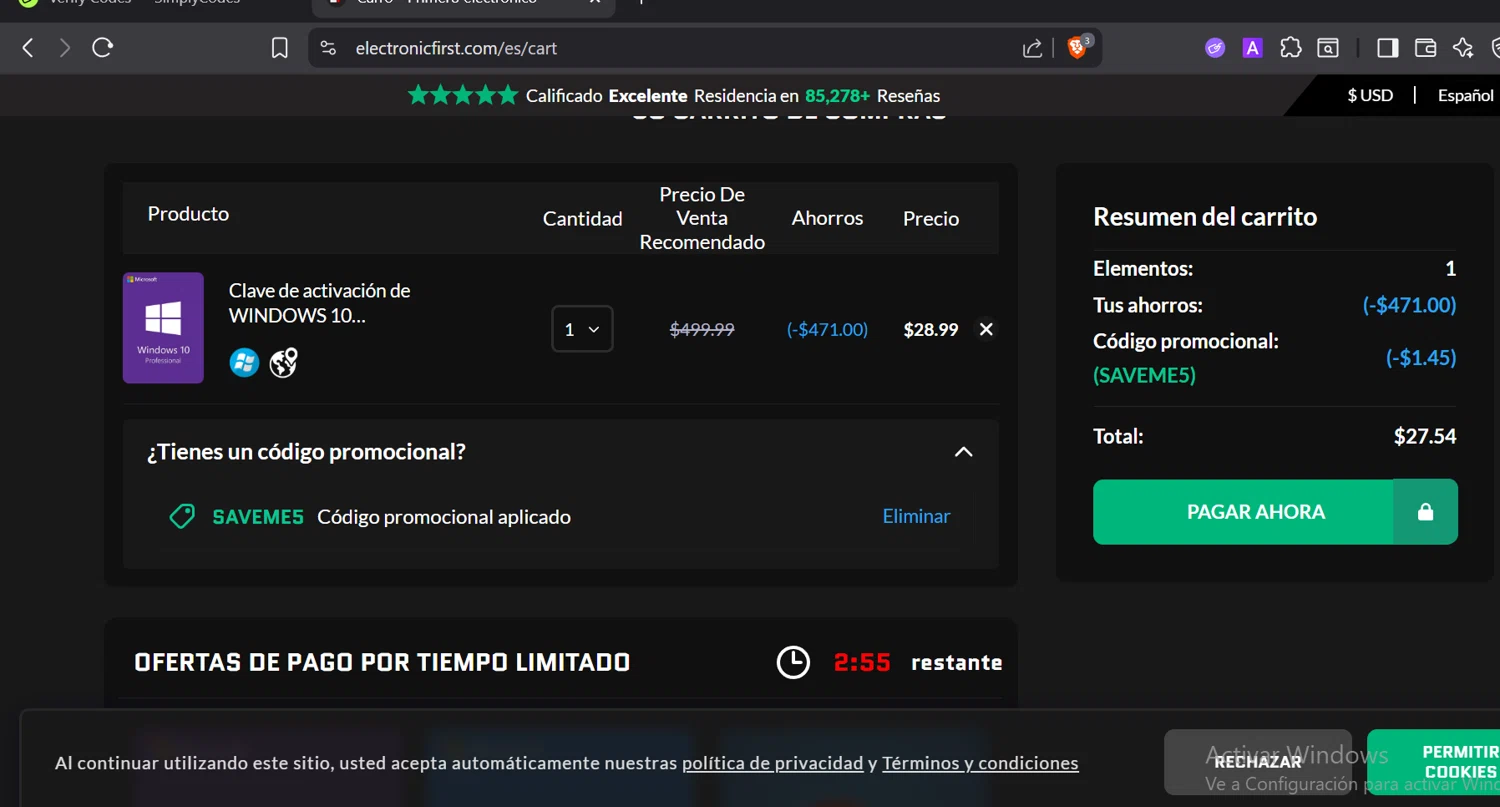Click the (SAVEME5) code in the cart summary
This screenshot has width=1500, height=807.
tap(1144, 375)
